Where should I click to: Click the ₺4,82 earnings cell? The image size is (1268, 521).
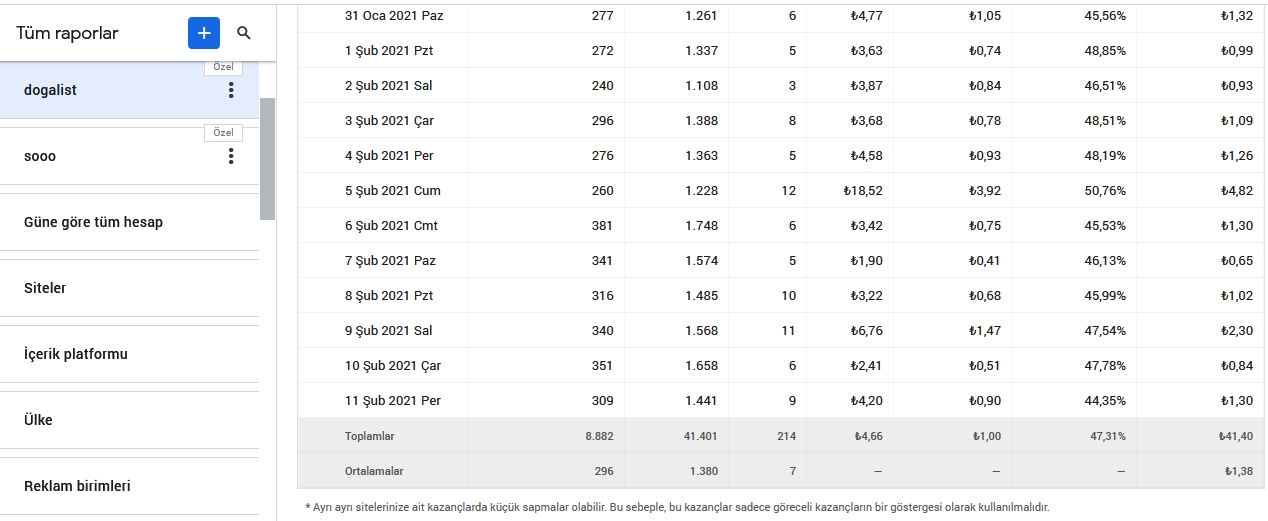[x=1237, y=191]
